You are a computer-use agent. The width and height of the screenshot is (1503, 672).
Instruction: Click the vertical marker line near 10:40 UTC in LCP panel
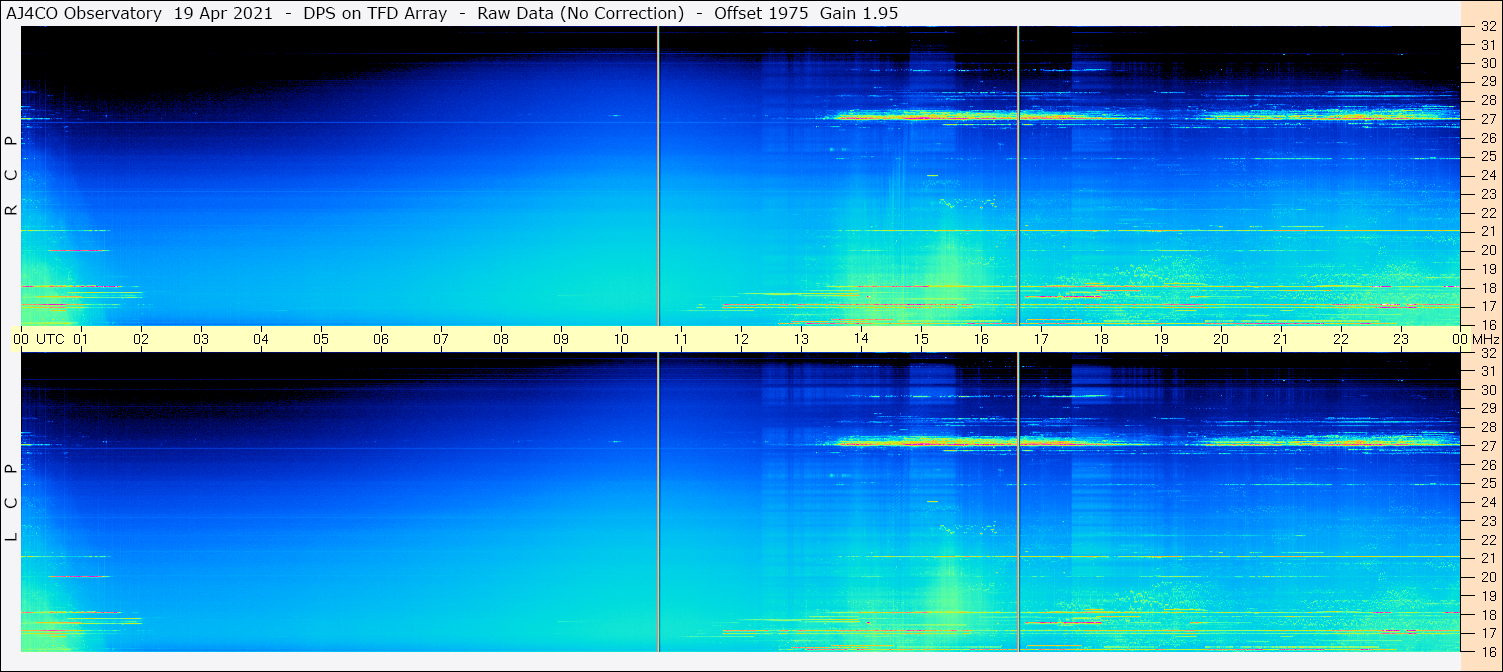click(x=658, y=502)
